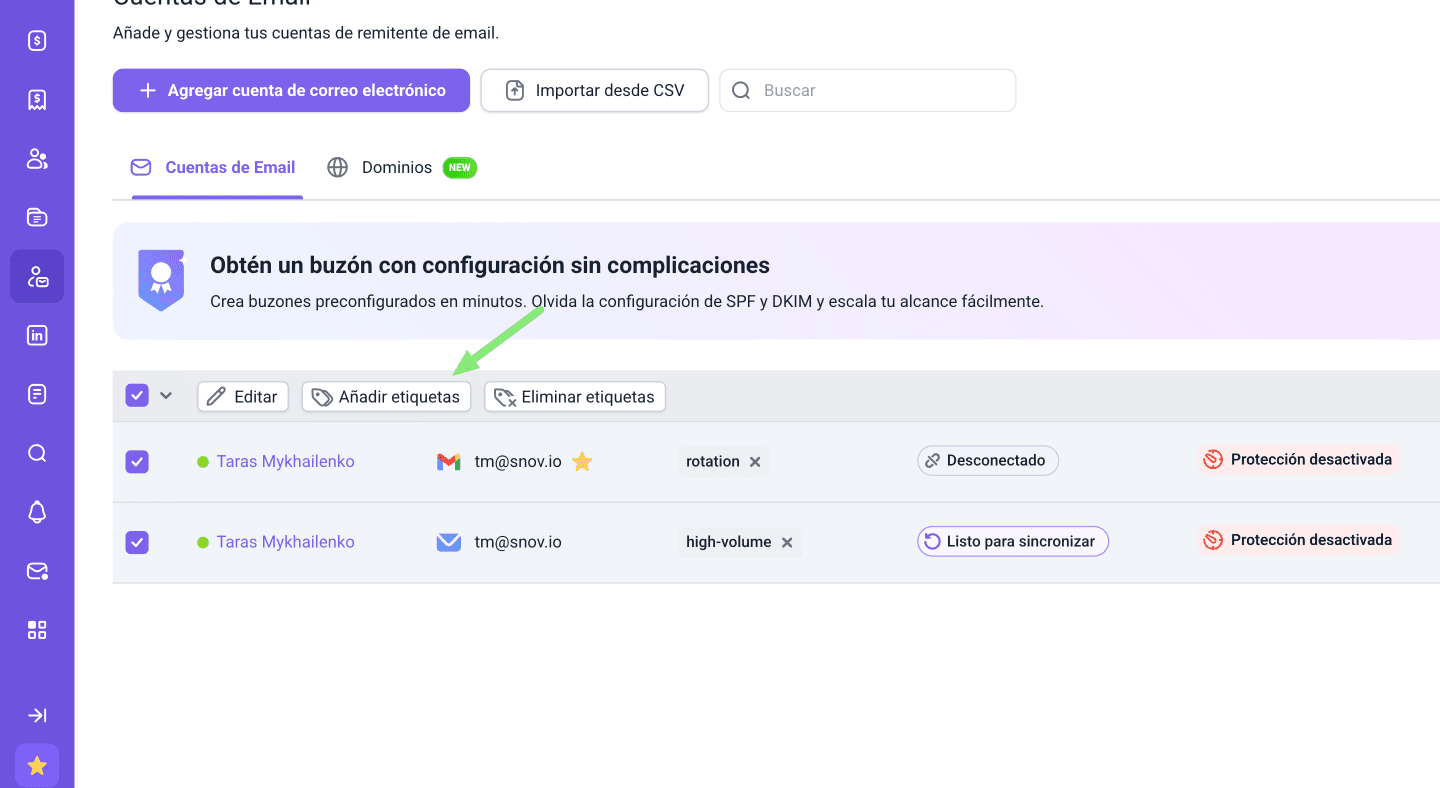The image size is (1440, 788).
Task: Click the gold star icon at sidebar bottom
Action: coord(37,766)
